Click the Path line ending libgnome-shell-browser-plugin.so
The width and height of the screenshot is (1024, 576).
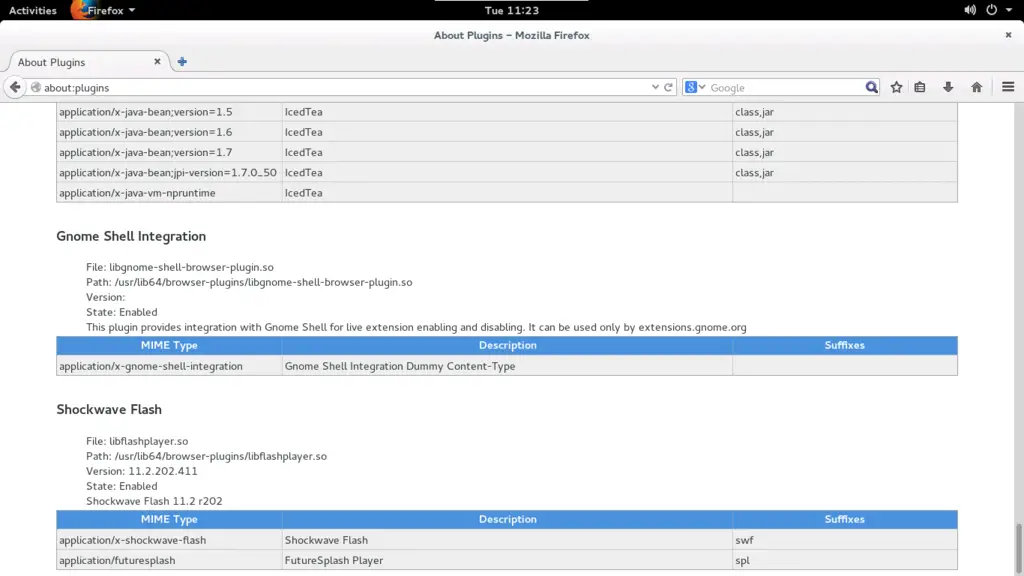click(249, 282)
